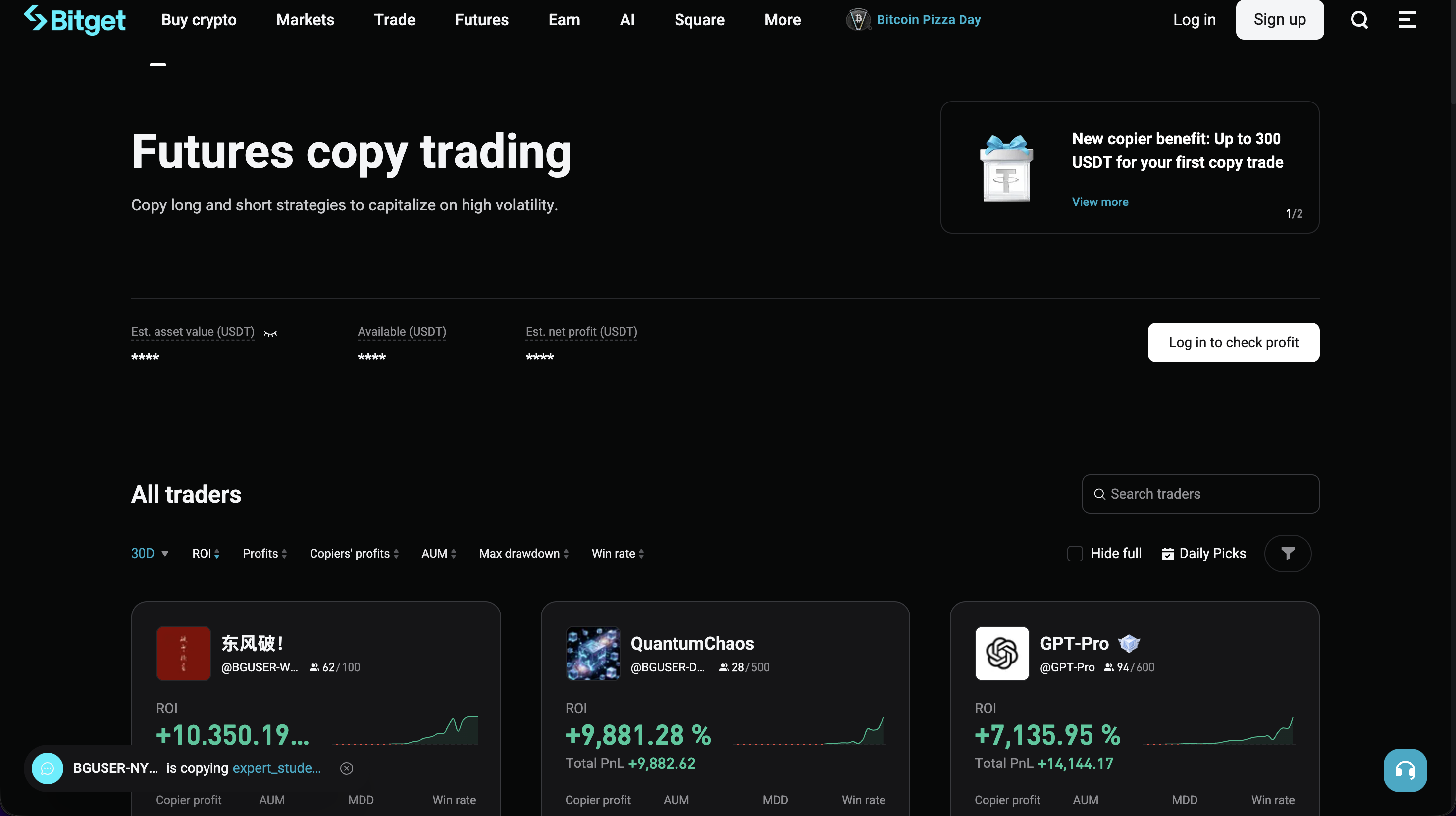
Task: Open the Buy crypto menu
Action: pos(199,20)
